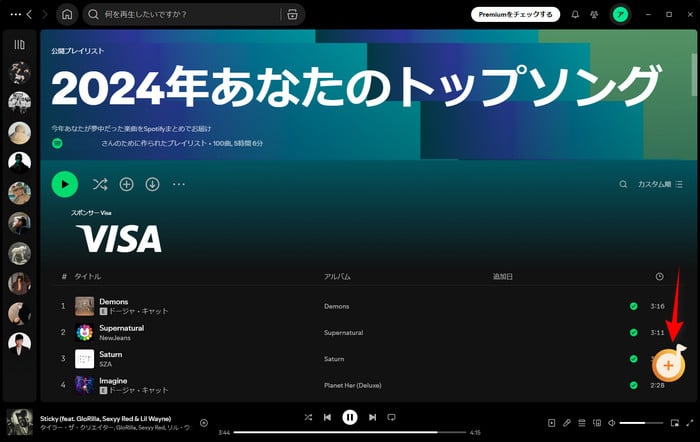Screen dimensions: 700x442
Task: Select the track Saturn
Action: pos(110,354)
